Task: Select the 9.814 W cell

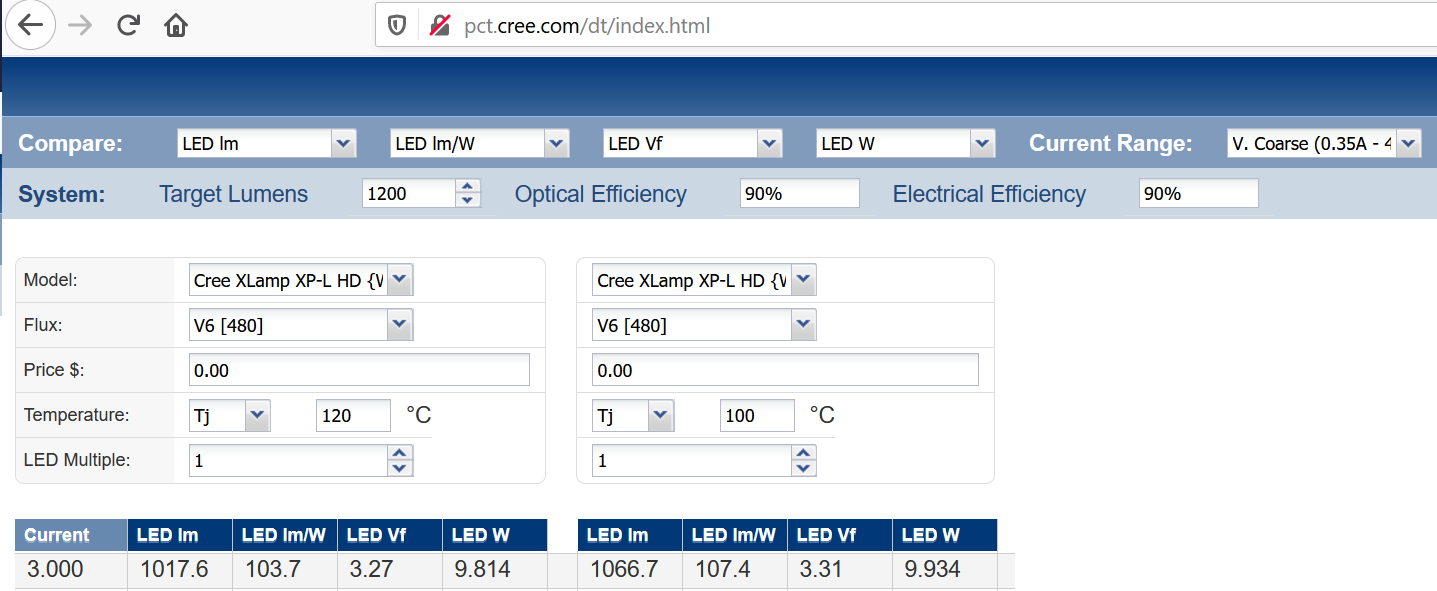Action: pos(495,570)
